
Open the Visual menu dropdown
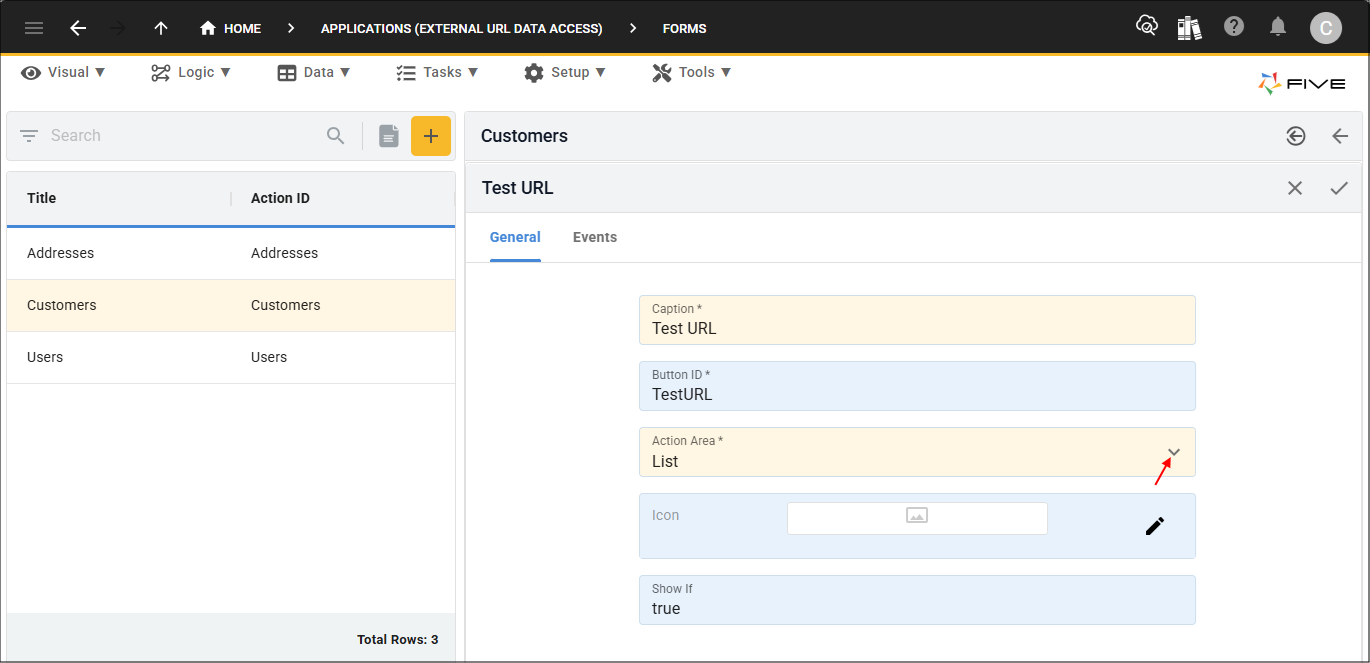point(64,72)
